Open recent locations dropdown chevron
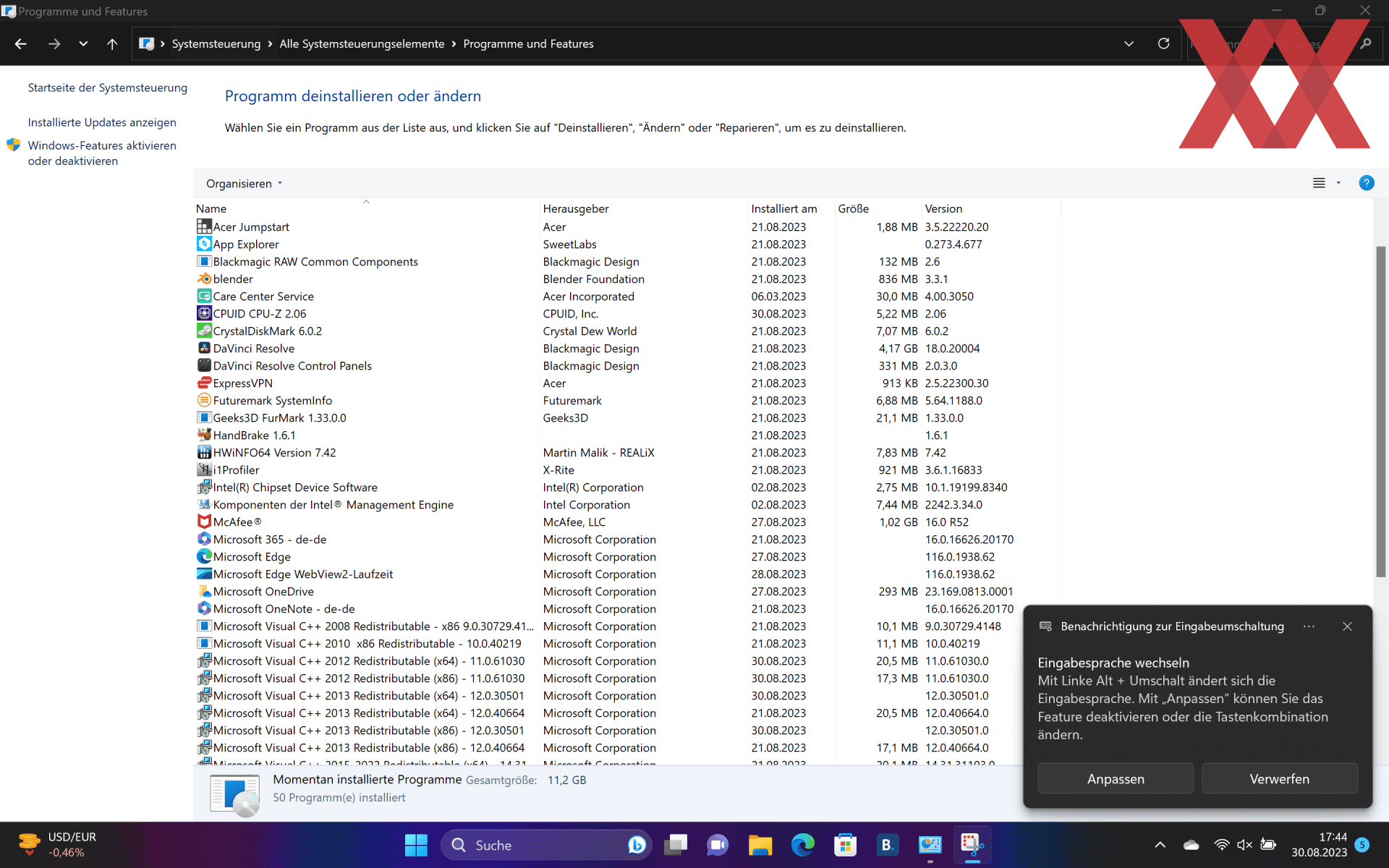This screenshot has width=1389, height=868. [83, 44]
